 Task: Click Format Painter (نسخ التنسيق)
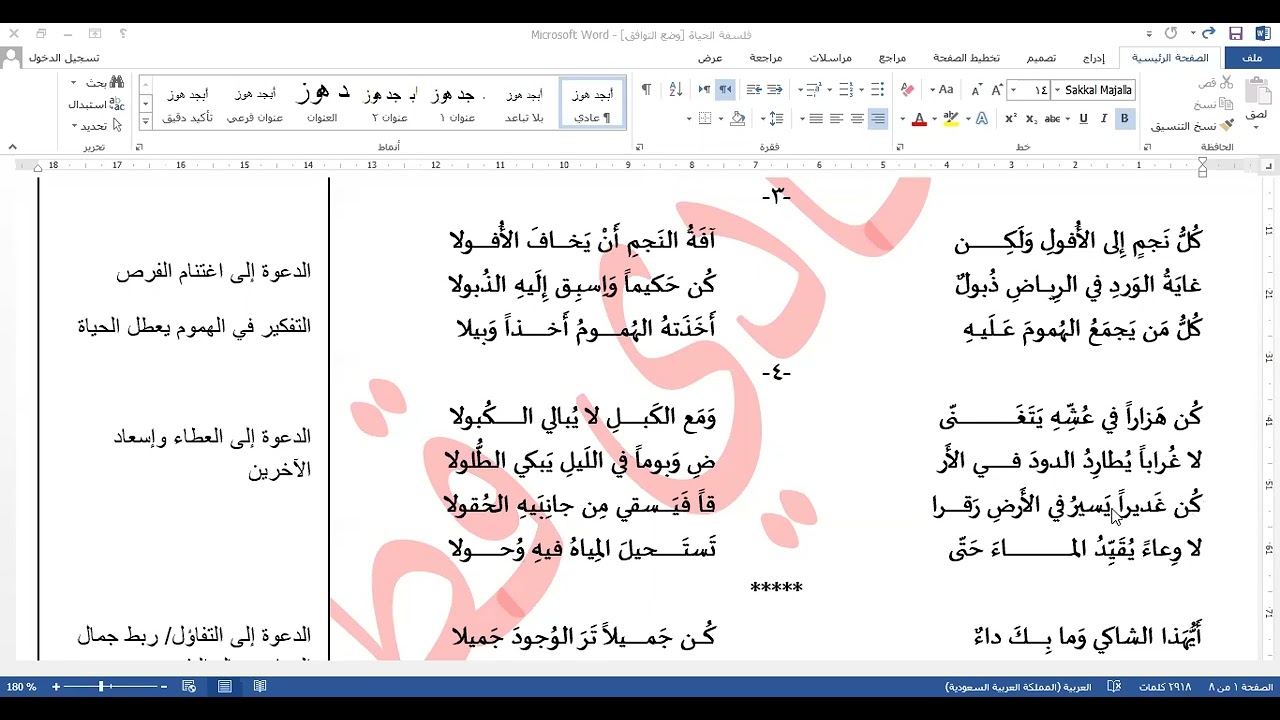pos(1192,126)
